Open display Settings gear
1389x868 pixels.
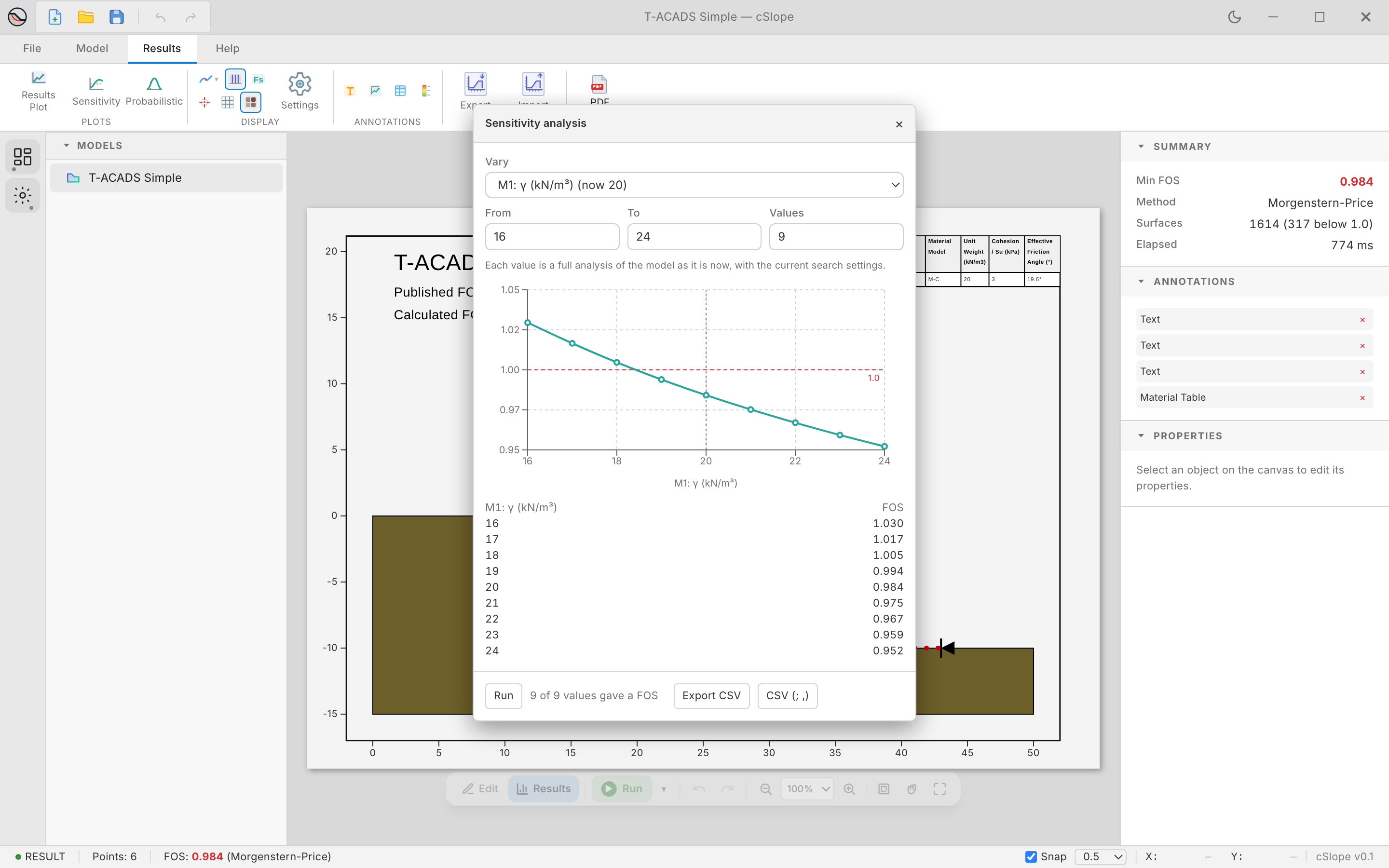pos(300,91)
